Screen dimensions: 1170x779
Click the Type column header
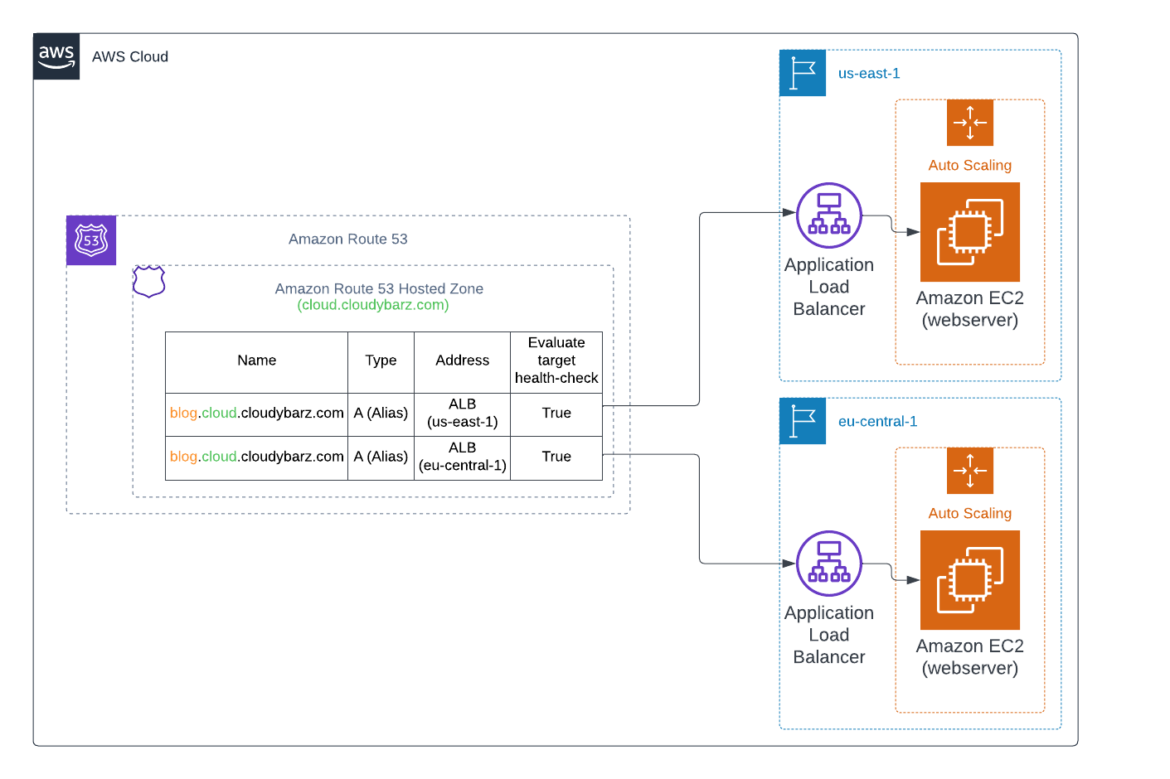coord(380,360)
